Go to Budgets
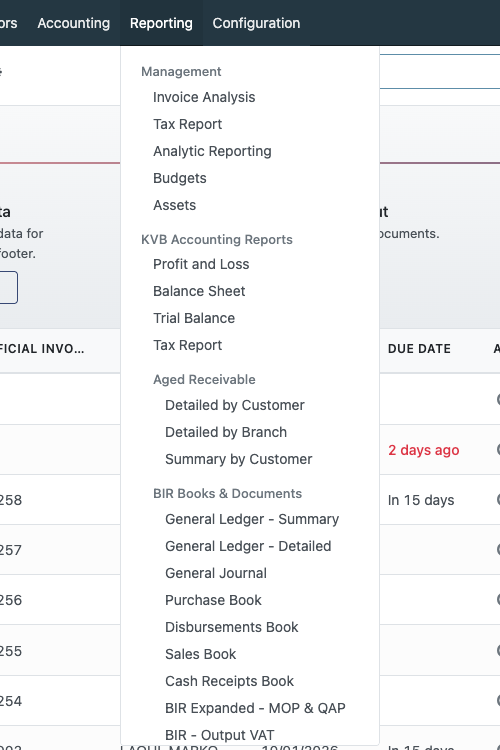 click(179, 178)
